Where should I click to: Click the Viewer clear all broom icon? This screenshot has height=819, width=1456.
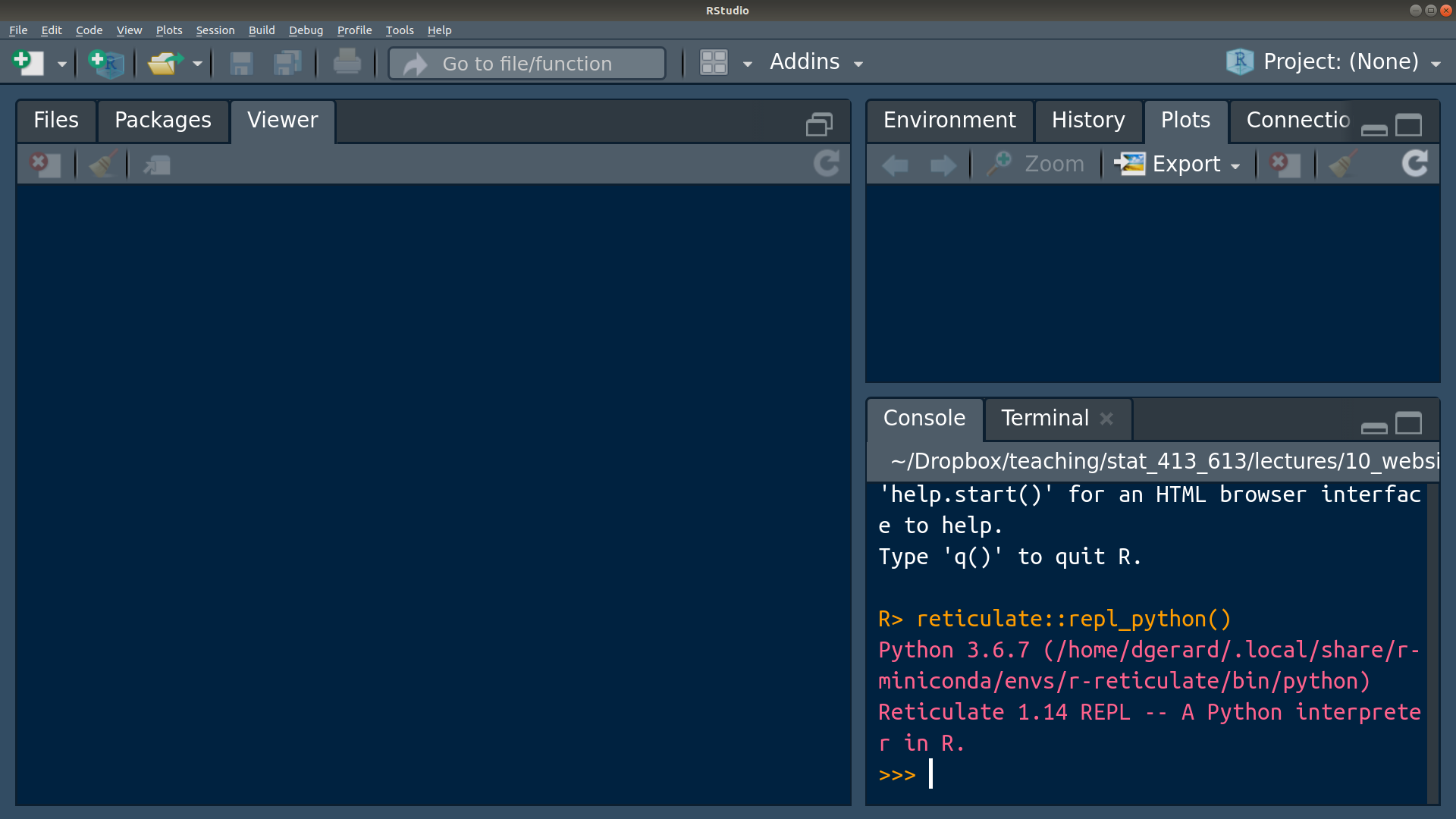pos(103,164)
